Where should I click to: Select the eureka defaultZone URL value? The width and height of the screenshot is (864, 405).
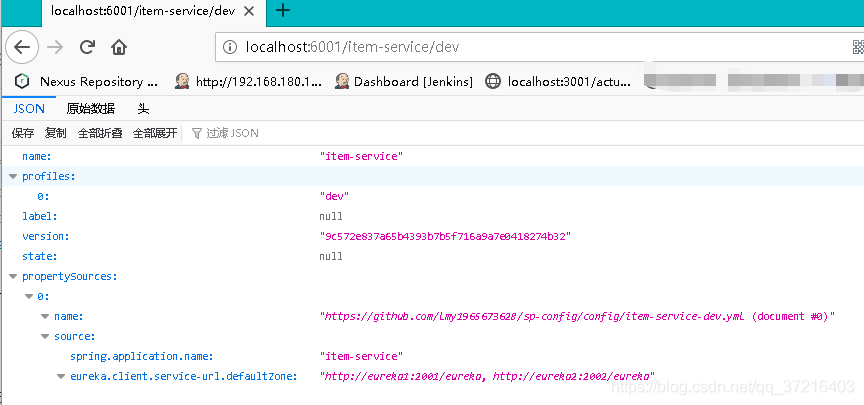[487, 376]
